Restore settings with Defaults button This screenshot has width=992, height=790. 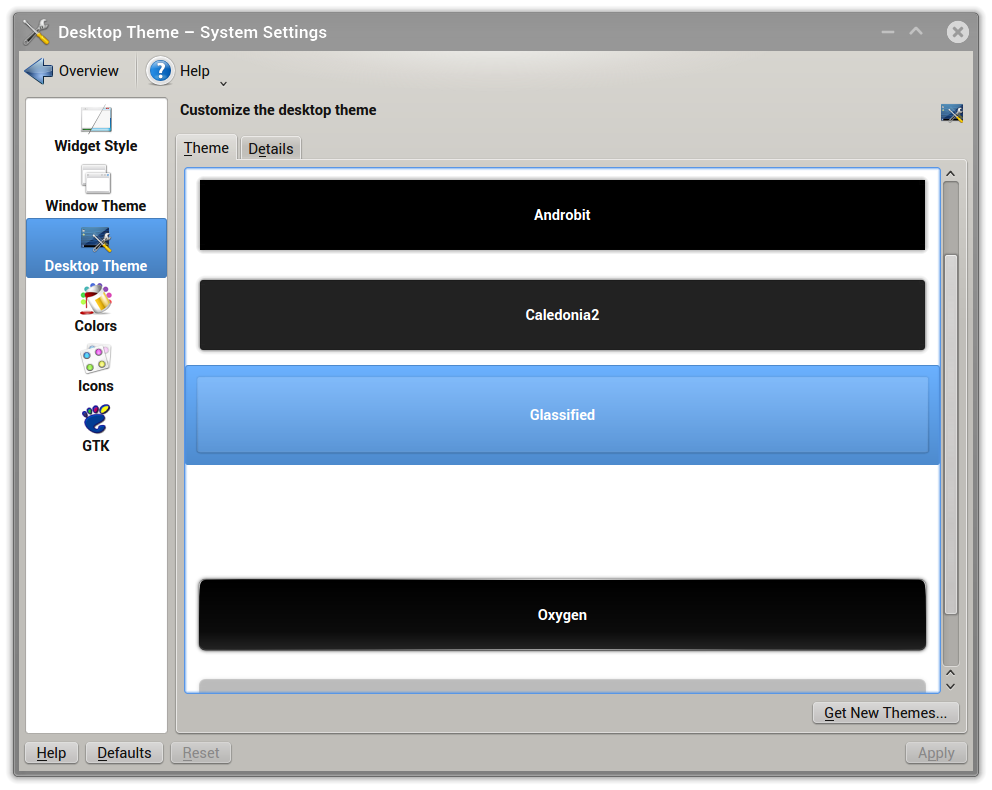124,753
